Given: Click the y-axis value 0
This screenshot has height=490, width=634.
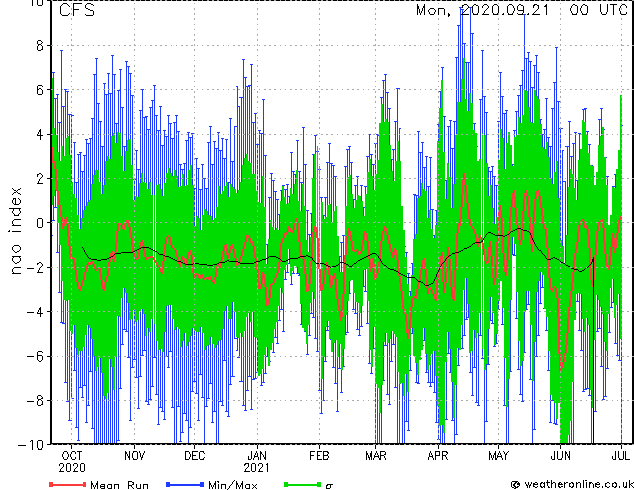Looking at the screenshot, I should coord(40,223).
